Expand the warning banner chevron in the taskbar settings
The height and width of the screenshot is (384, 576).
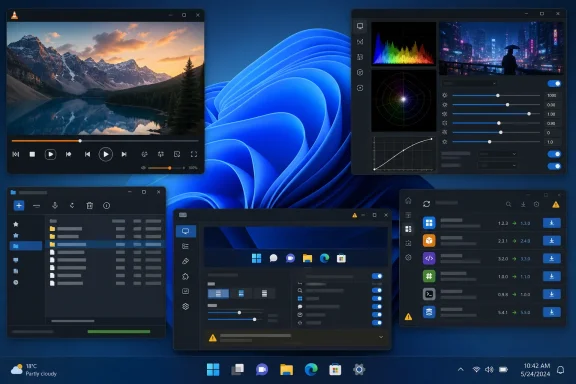click(x=381, y=337)
